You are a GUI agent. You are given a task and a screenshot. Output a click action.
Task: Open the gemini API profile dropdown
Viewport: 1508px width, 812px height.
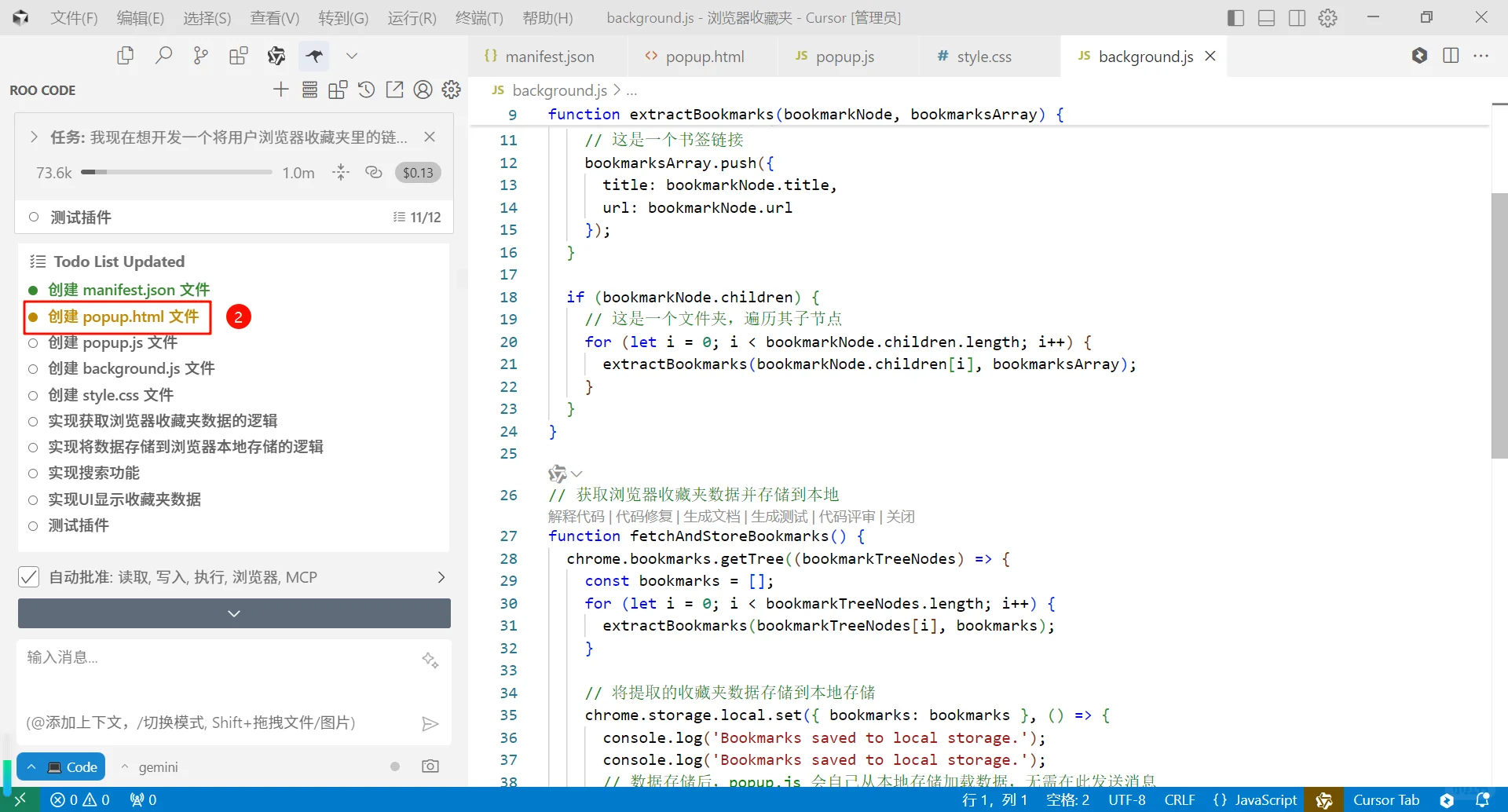pos(149,767)
